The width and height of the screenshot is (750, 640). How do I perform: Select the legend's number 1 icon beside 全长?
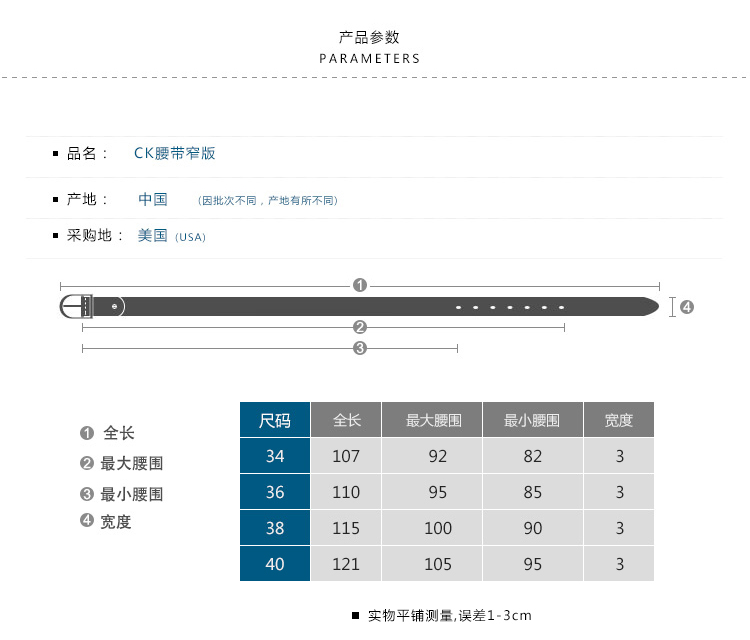87,433
